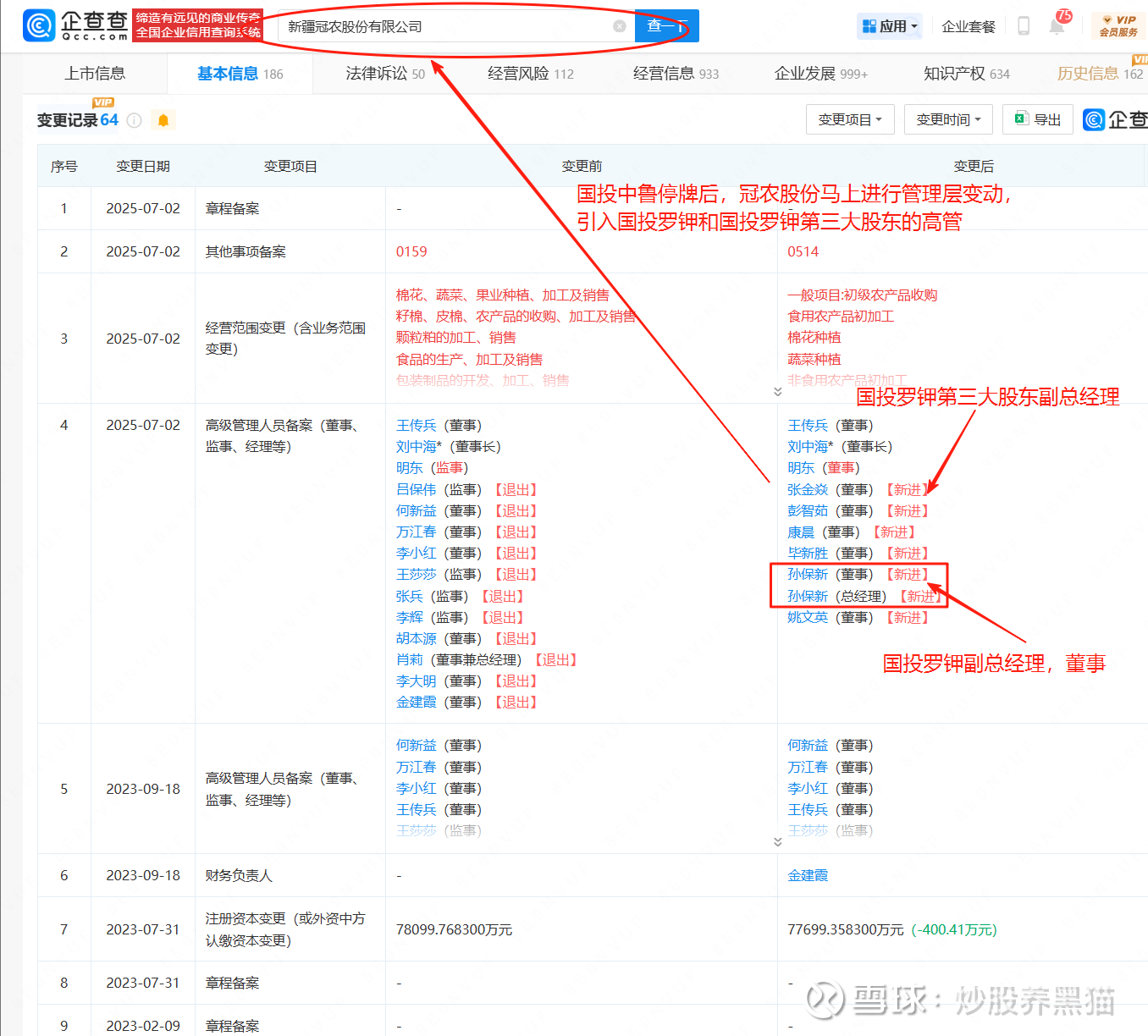Click the orange alert bell beside 变更记录
The width and height of the screenshot is (1148, 1036).
[163, 120]
